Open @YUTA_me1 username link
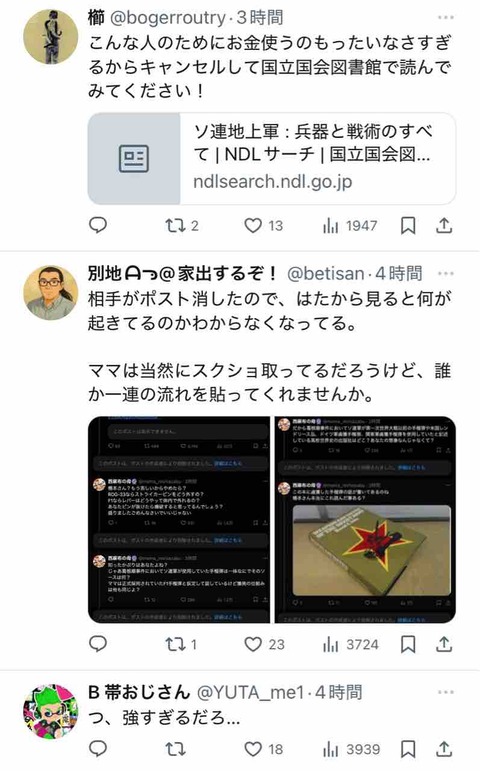The width and height of the screenshot is (480, 771). (x=251, y=692)
